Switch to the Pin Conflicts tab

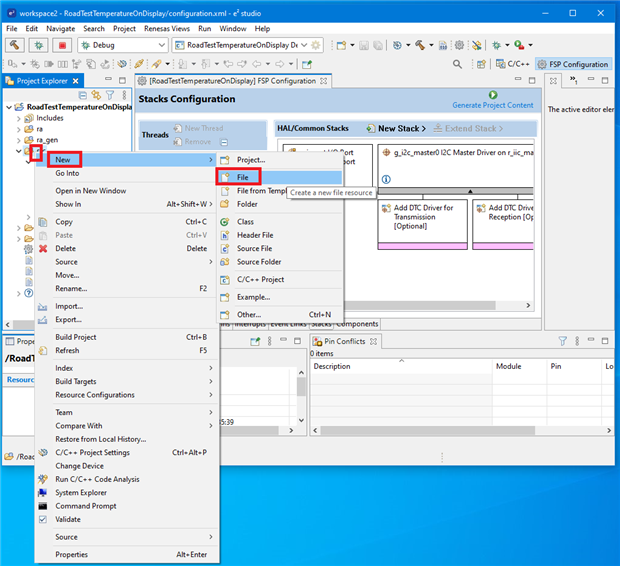[x=344, y=341]
